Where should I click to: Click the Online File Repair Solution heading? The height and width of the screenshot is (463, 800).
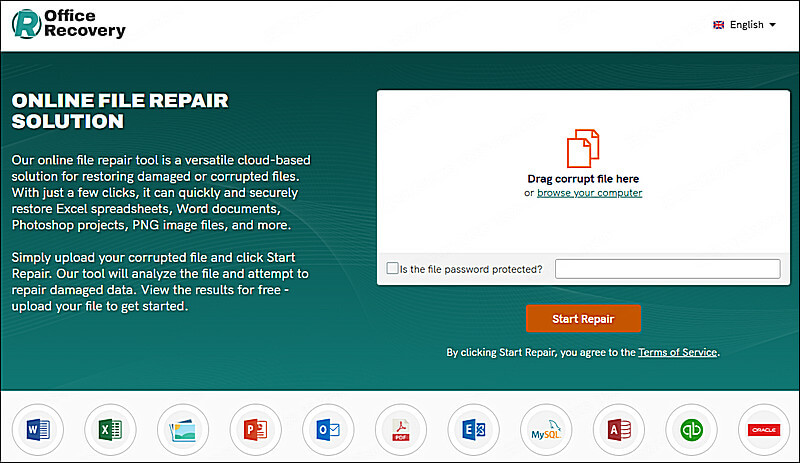coord(120,111)
